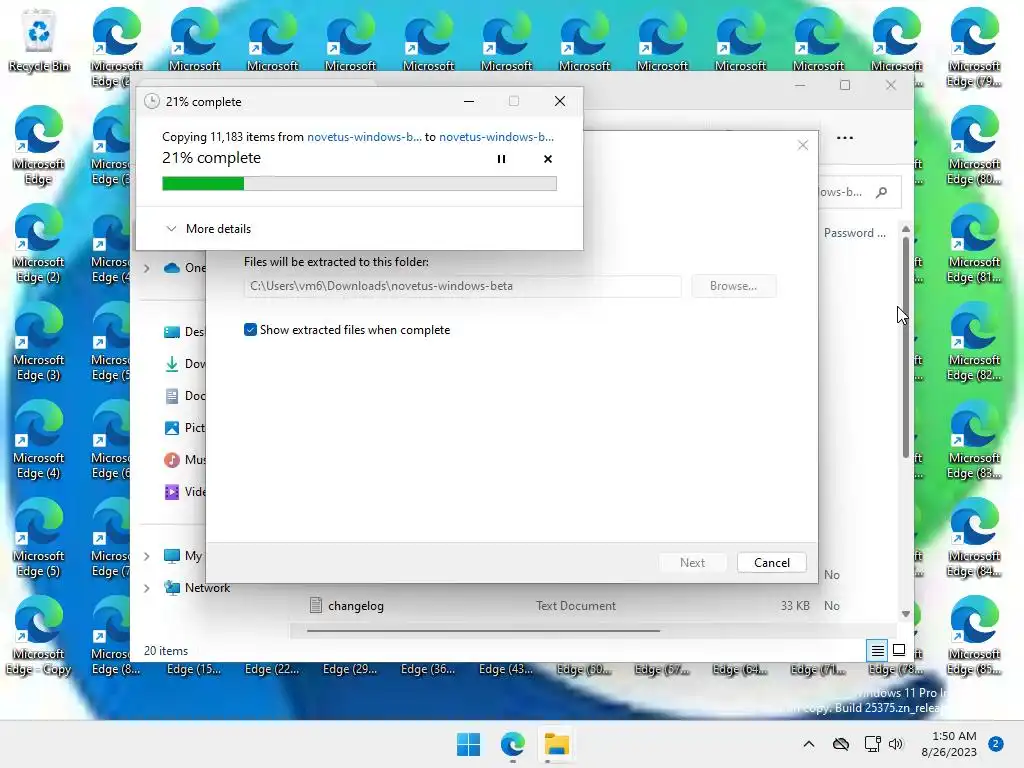Click the extraction folder path field
1024x768 pixels.
click(462, 286)
